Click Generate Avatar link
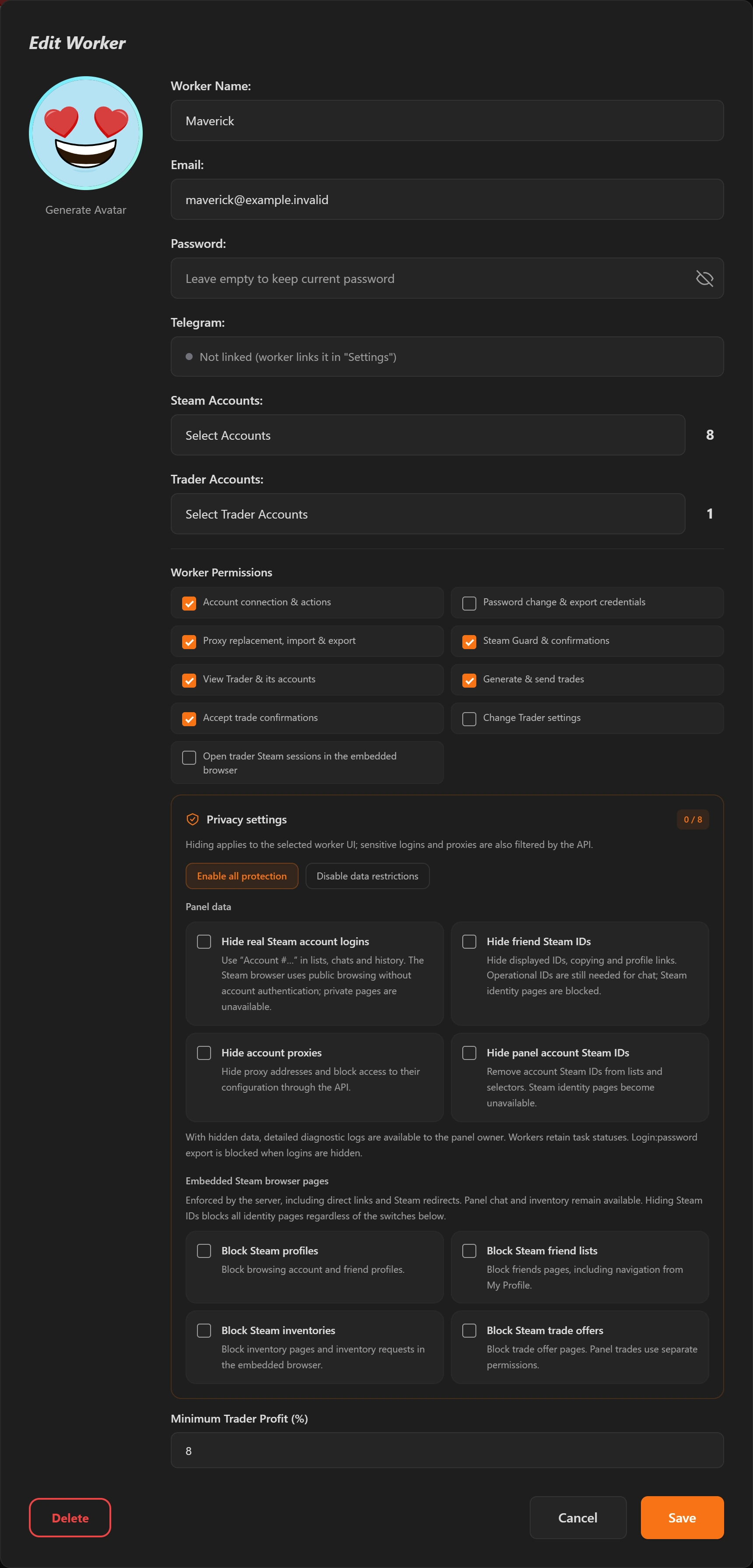Viewport: 753px width, 1568px height. pyautogui.click(x=86, y=210)
